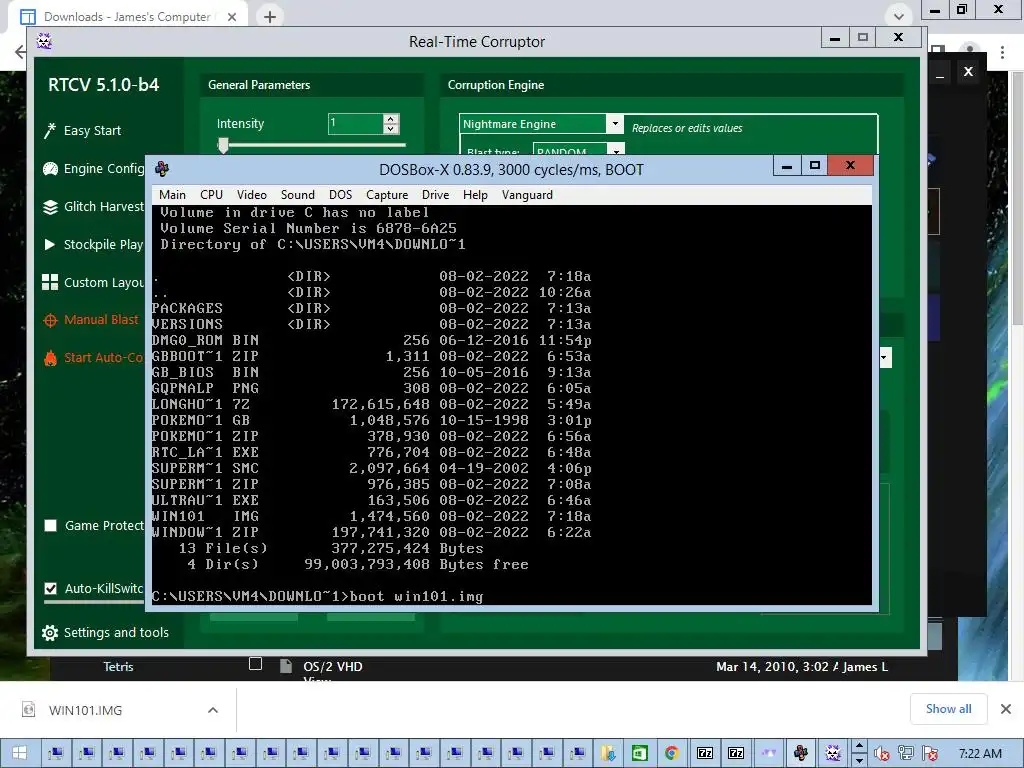Switch to DOSBox-X via taskbar icon
The width and height of the screenshot is (1024, 768).
[x=801, y=753]
